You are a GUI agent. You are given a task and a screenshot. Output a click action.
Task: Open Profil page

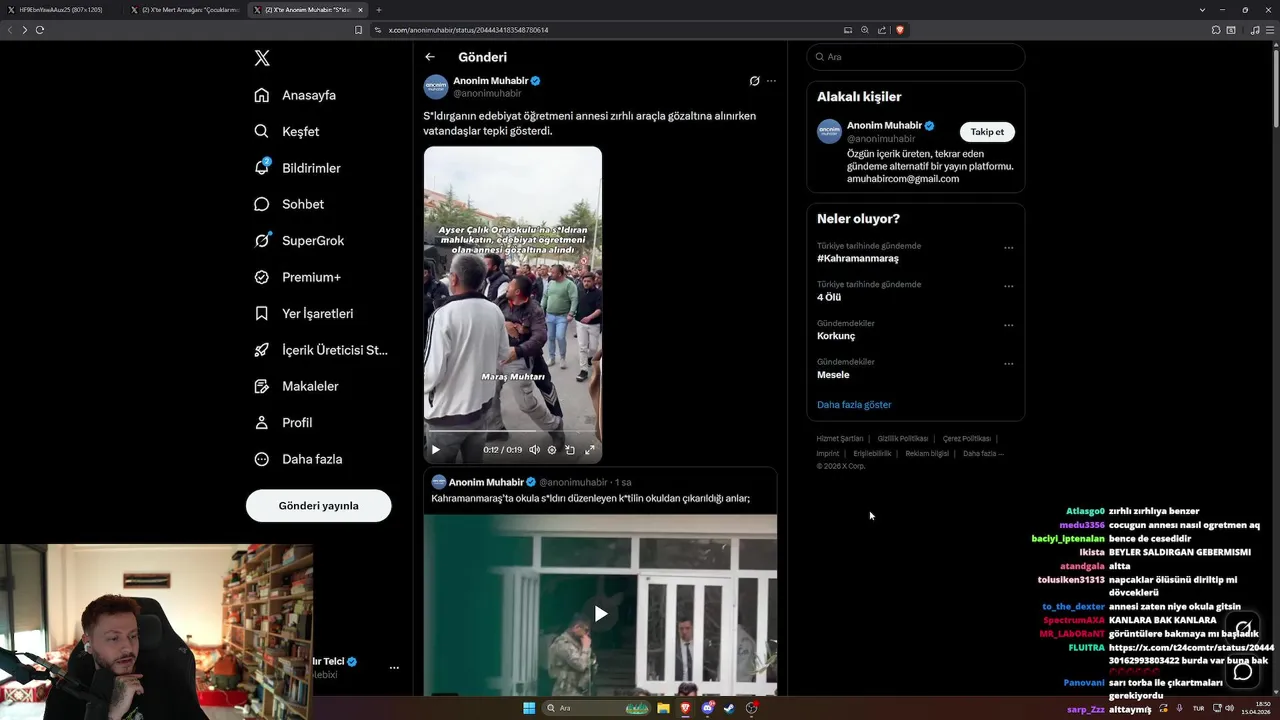[283, 422]
